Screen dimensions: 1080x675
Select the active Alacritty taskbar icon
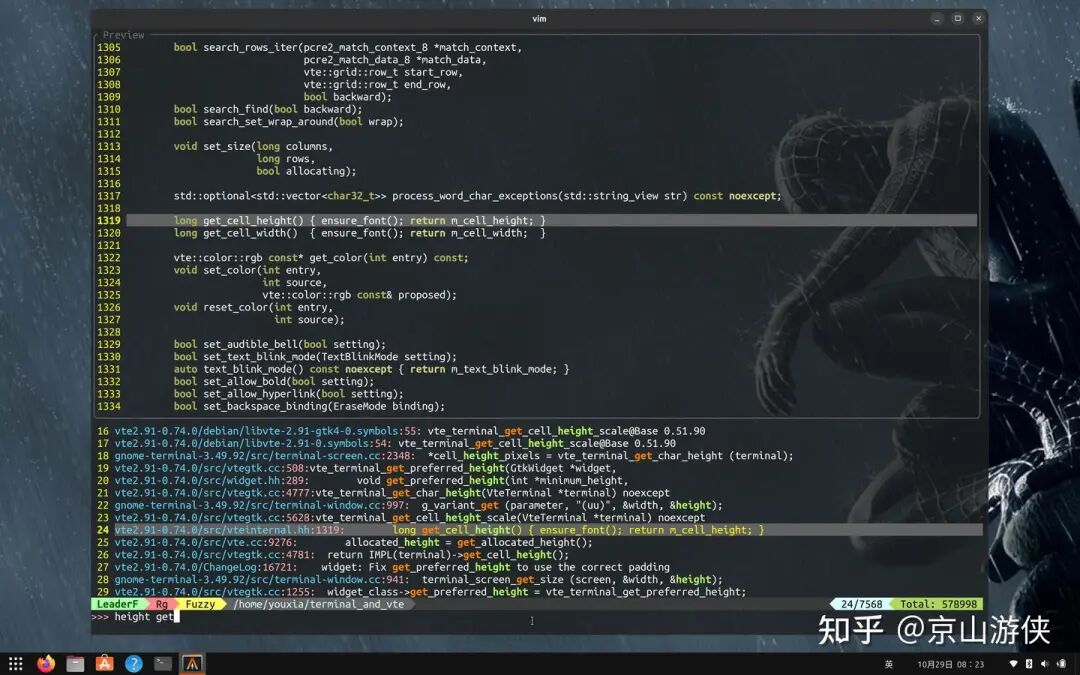tap(191, 663)
